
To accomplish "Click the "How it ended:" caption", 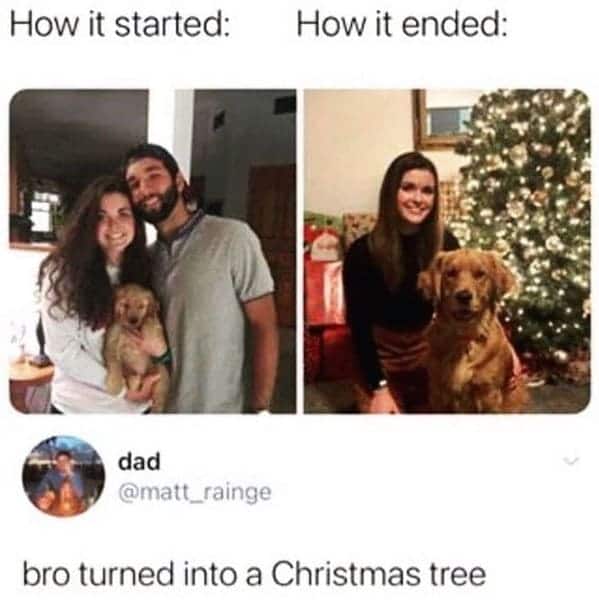I will click(402, 26).
